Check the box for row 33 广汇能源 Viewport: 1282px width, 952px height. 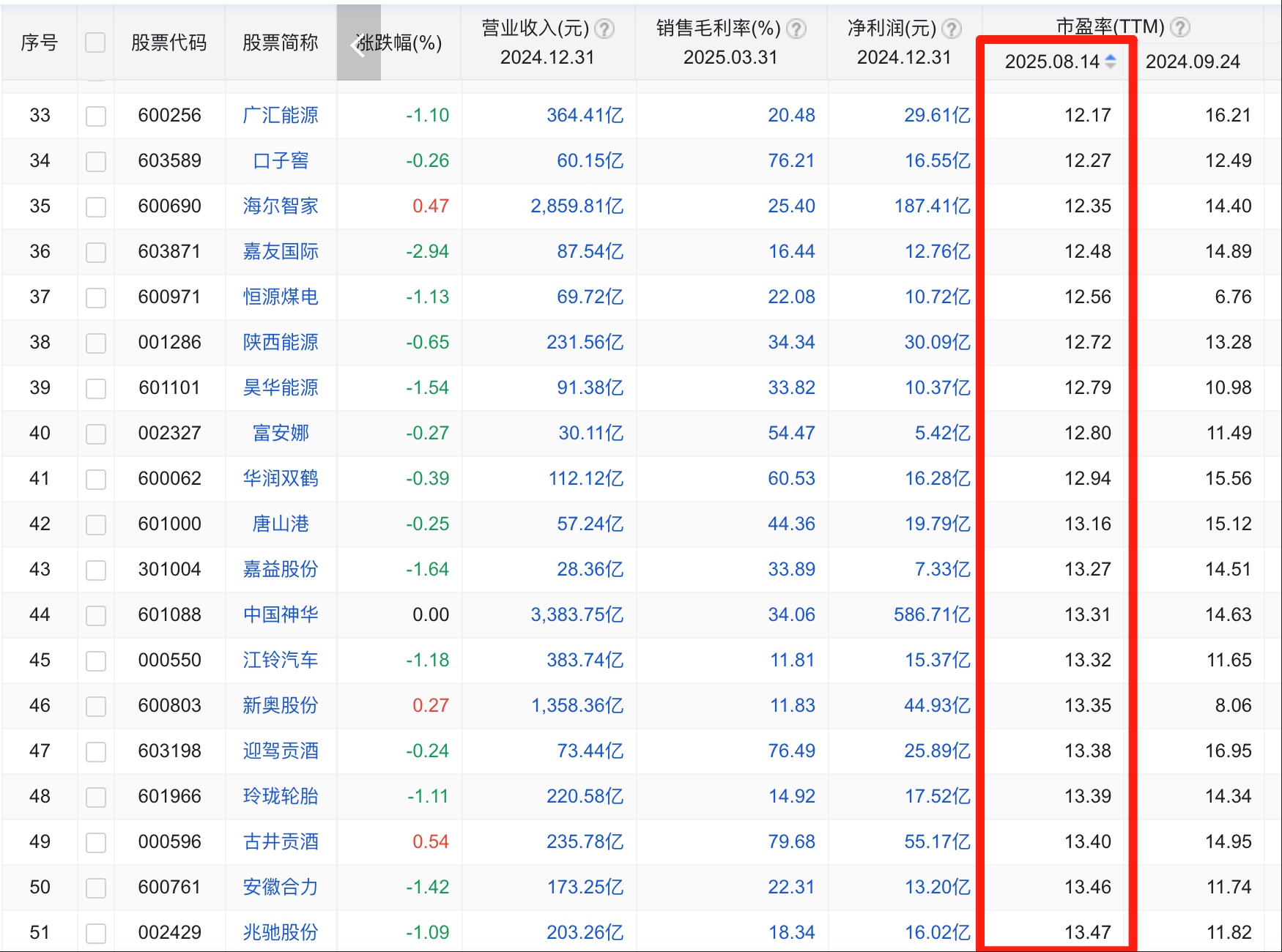pyautogui.click(x=96, y=116)
